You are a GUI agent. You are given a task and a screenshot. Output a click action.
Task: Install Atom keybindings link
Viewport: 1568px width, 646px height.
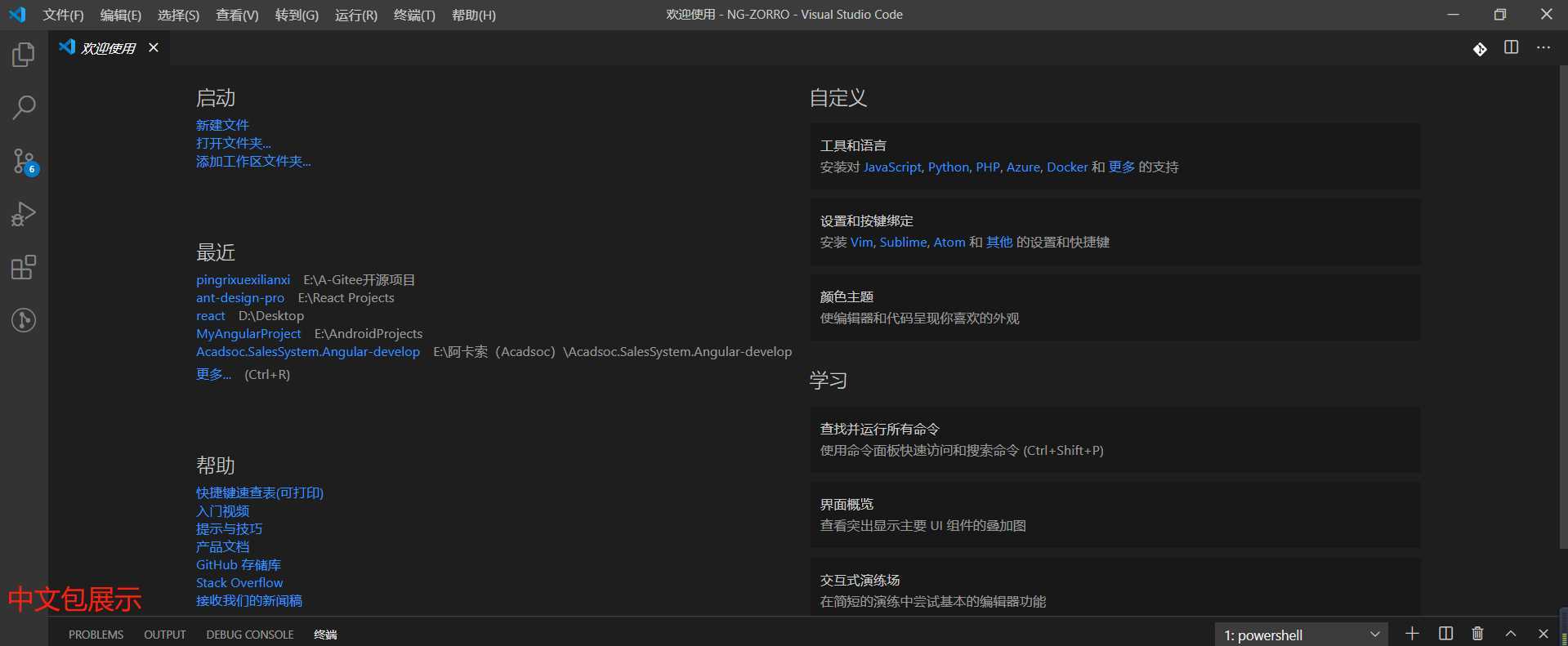point(949,242)
